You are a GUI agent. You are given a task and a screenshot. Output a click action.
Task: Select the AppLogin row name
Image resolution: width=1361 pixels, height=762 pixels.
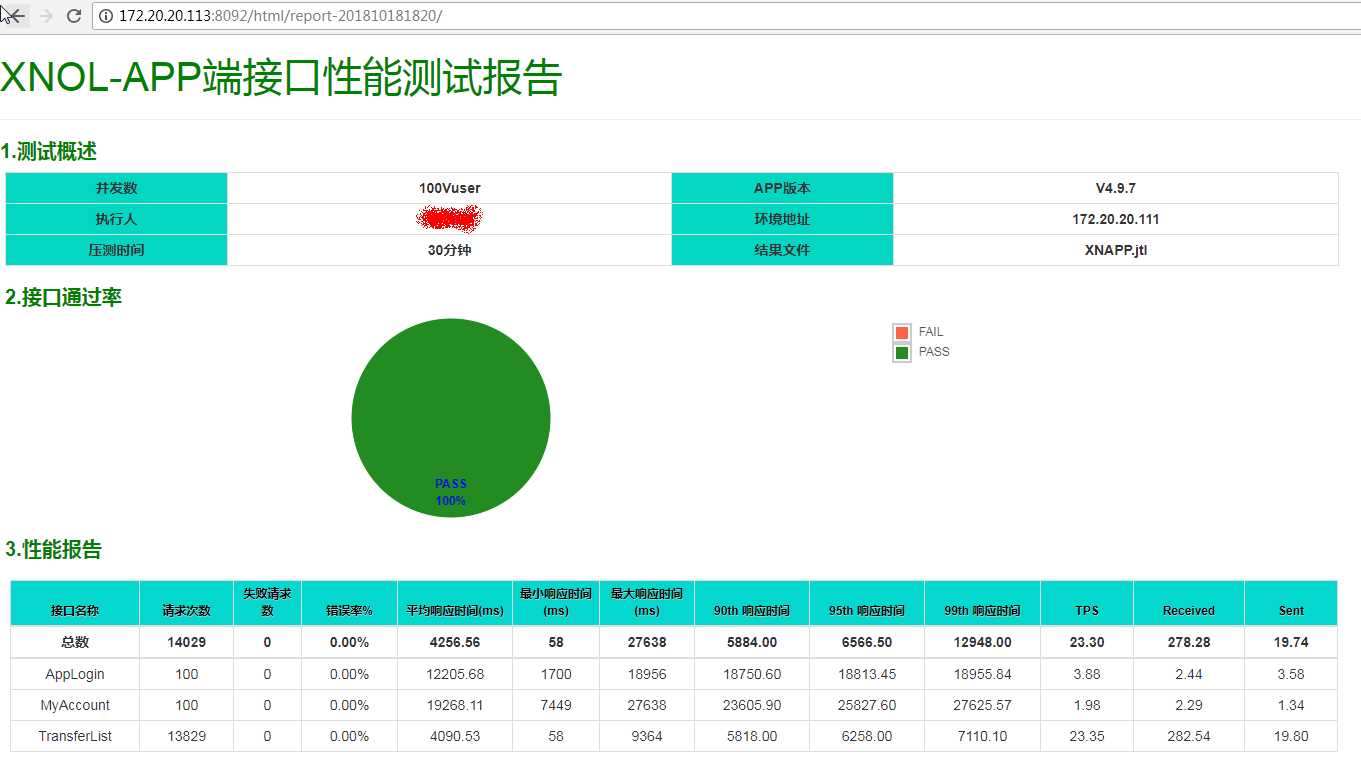pyautogui.click(x=75, y=674)
